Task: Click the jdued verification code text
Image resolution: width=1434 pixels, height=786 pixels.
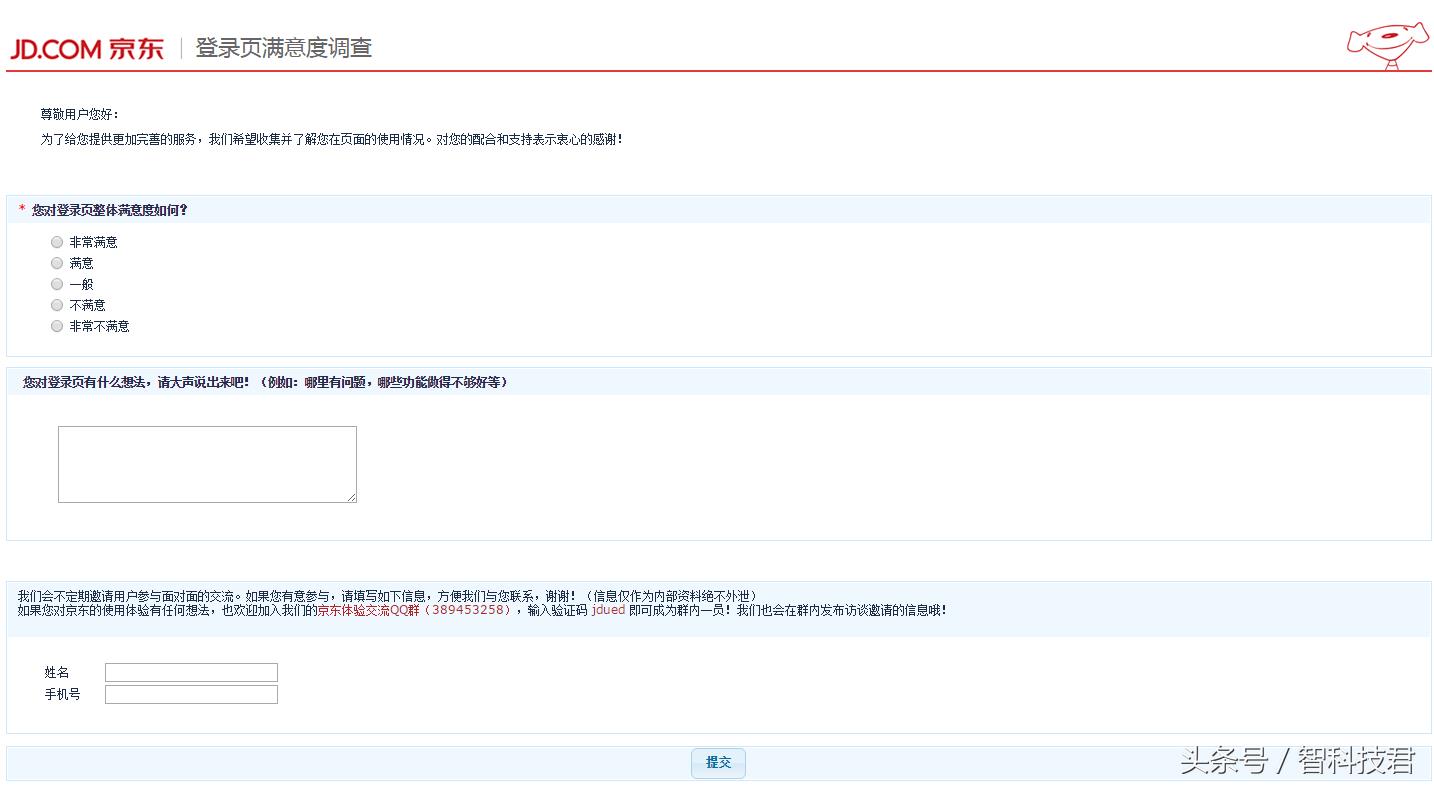Action: pos(608,610)
